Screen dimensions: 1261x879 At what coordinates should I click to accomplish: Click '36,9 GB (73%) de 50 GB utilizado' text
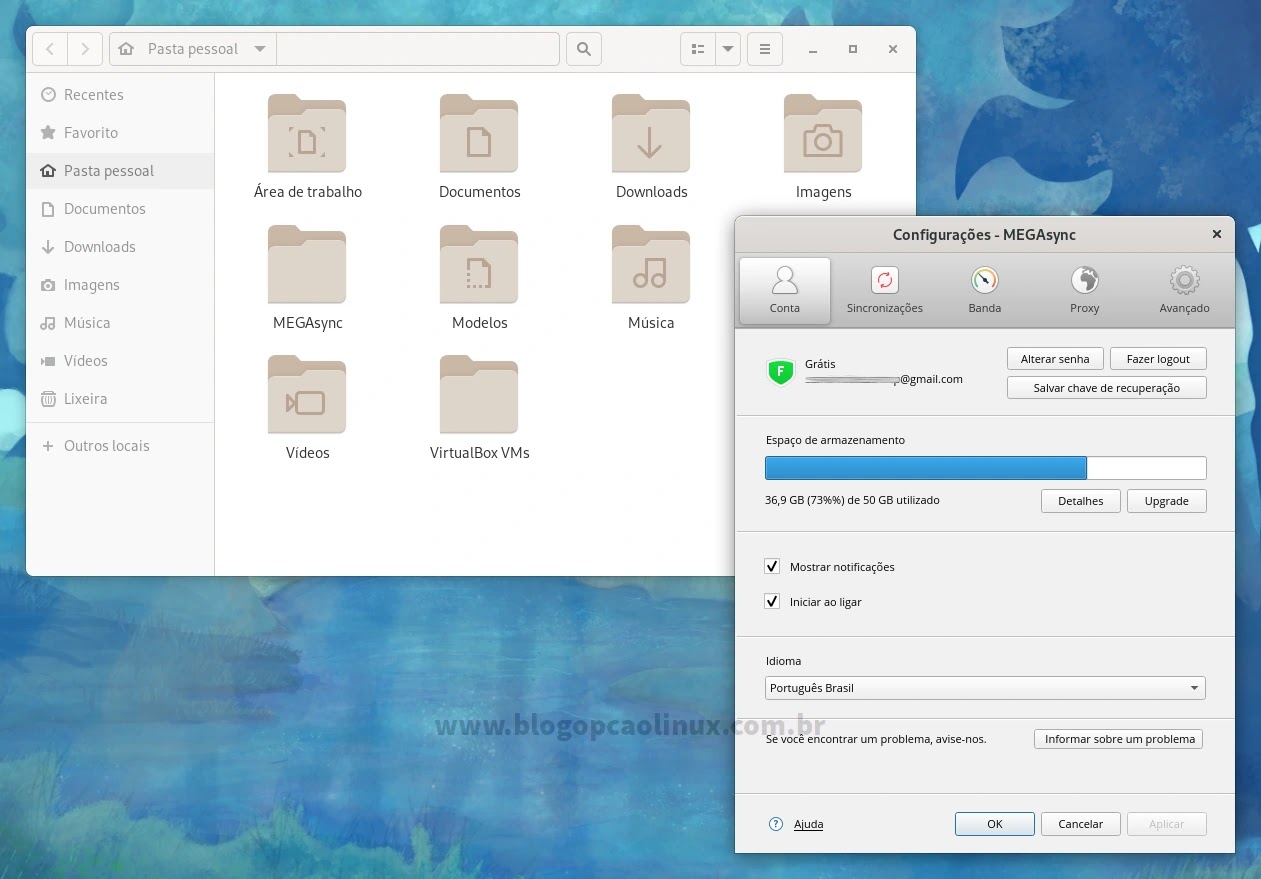click(x=852, y=500)
